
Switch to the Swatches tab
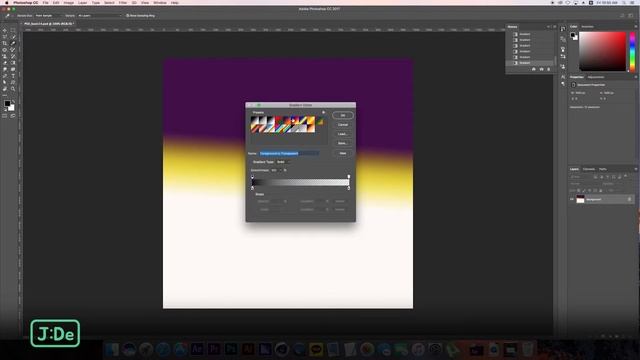(587, 27)
